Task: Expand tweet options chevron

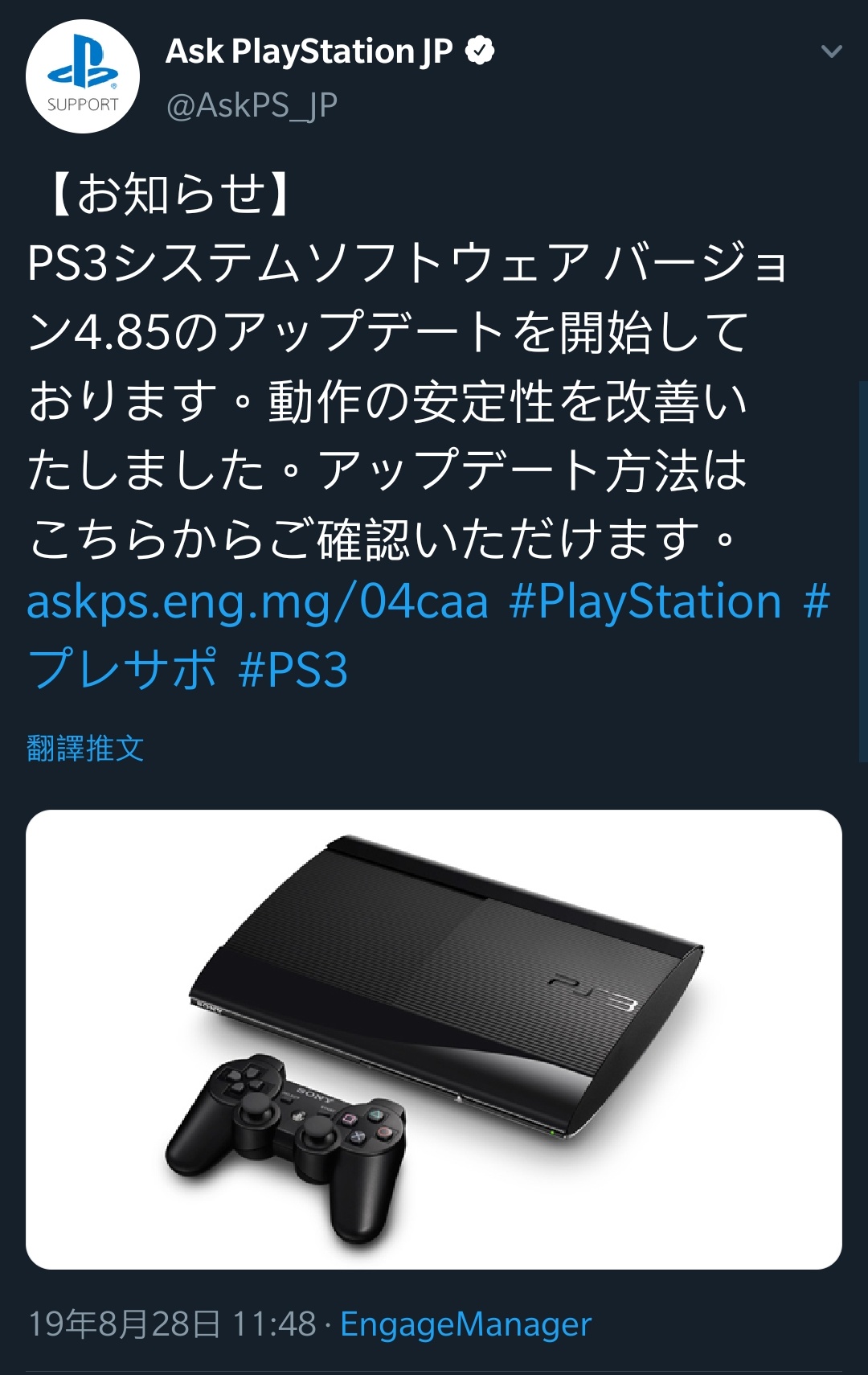Action: (831, 51)
